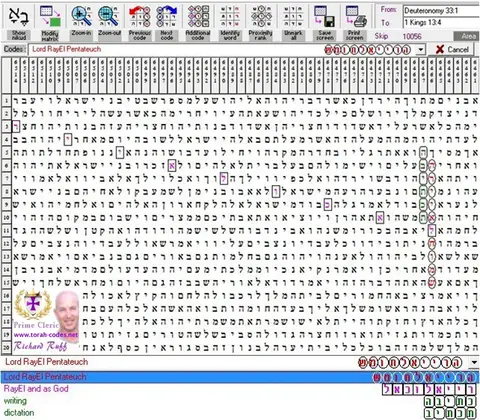Click the row 20 number header
This screenshot has width=480, height=420.
(x=6, y=347)
